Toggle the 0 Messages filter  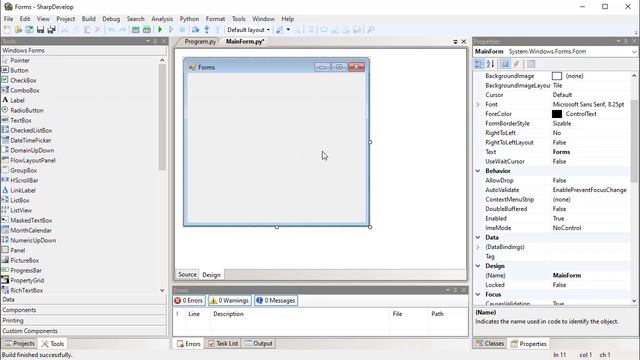[x=276, y=300]
